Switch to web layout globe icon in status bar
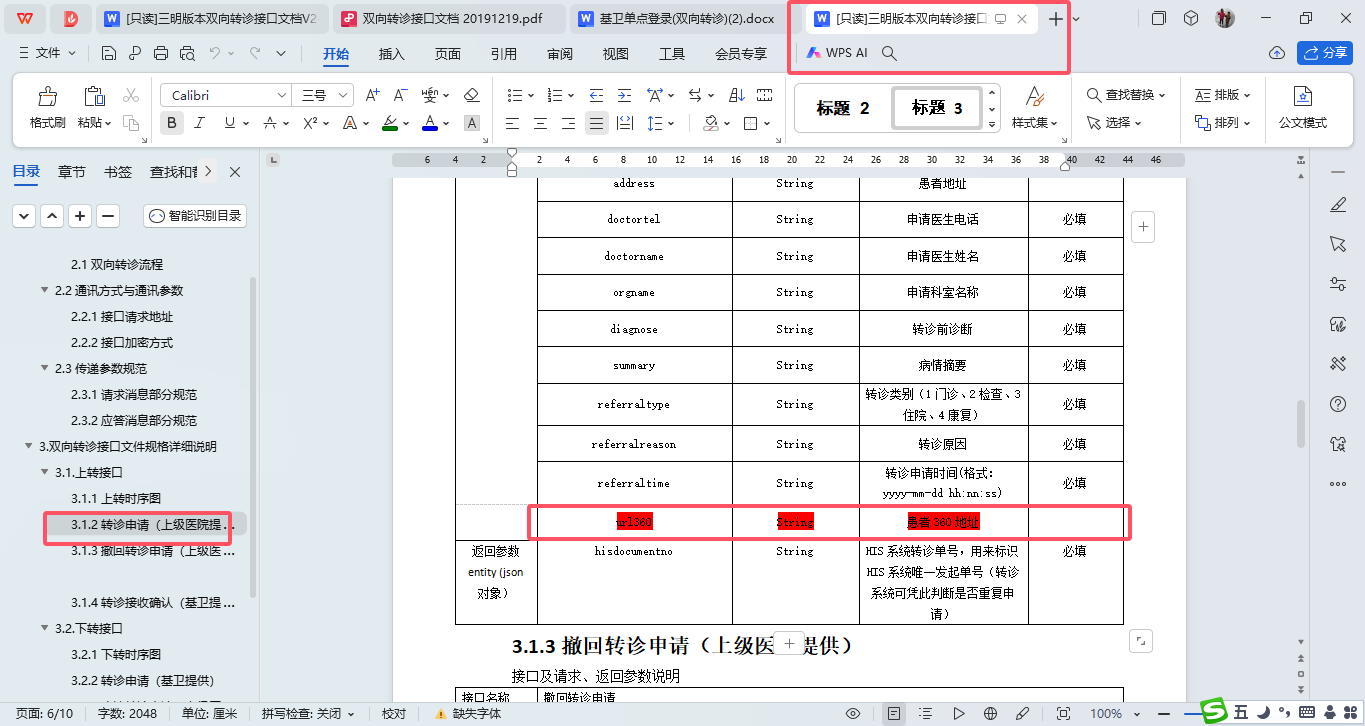The width and height of the screenshot is (1365, 726). pyautogui.click(x=990, y=713)
